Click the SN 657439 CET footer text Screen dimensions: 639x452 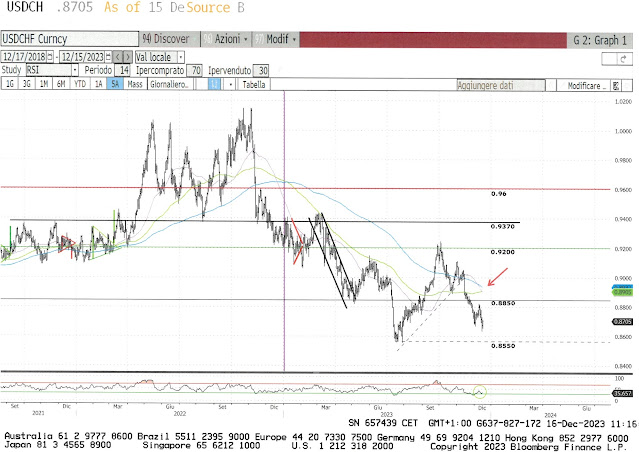pyautogui.click(x=383, y=423)
